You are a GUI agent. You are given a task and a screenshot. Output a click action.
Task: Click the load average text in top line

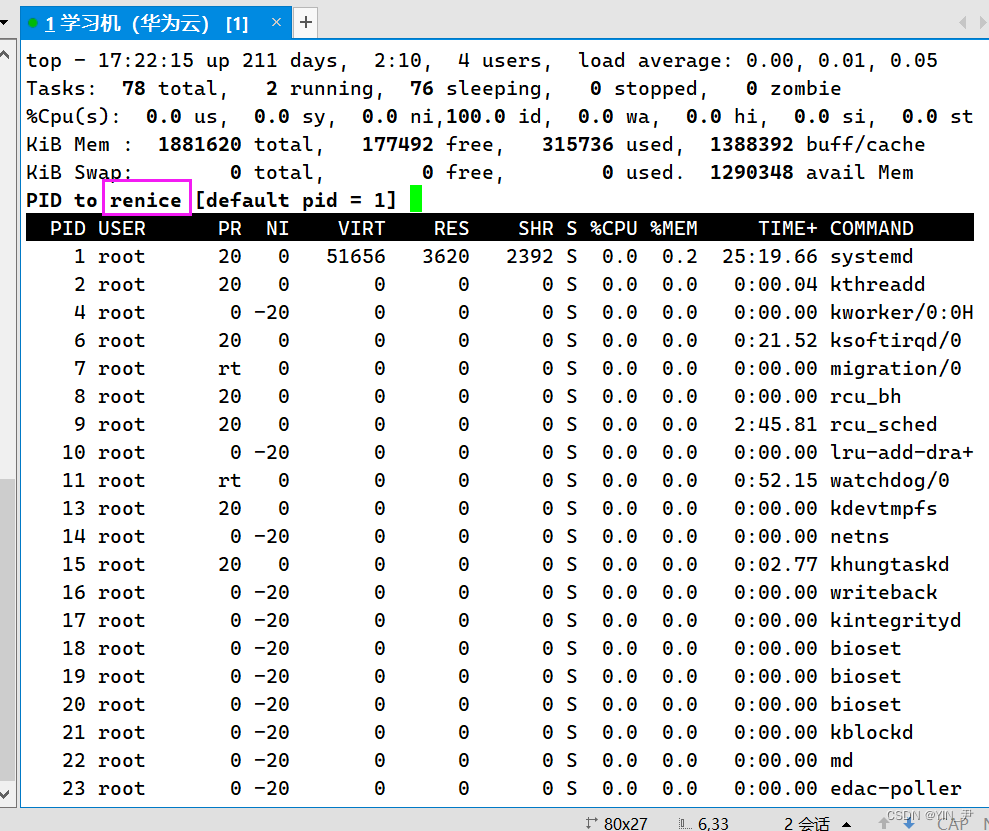click(655, 61)
